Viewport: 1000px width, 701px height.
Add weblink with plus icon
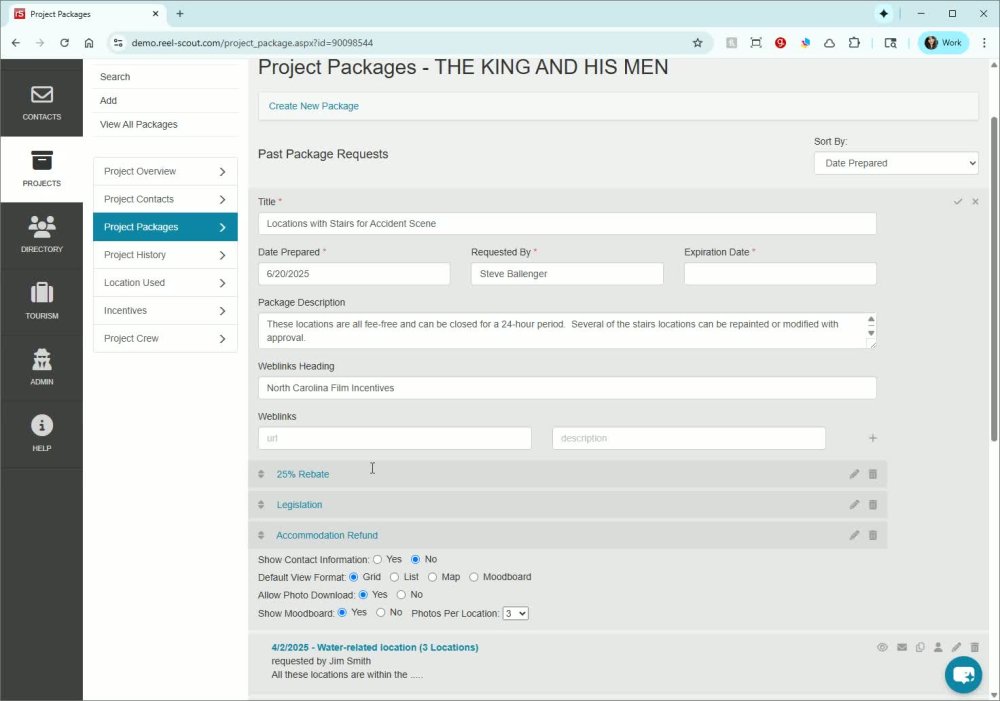(x=872, y=438)
